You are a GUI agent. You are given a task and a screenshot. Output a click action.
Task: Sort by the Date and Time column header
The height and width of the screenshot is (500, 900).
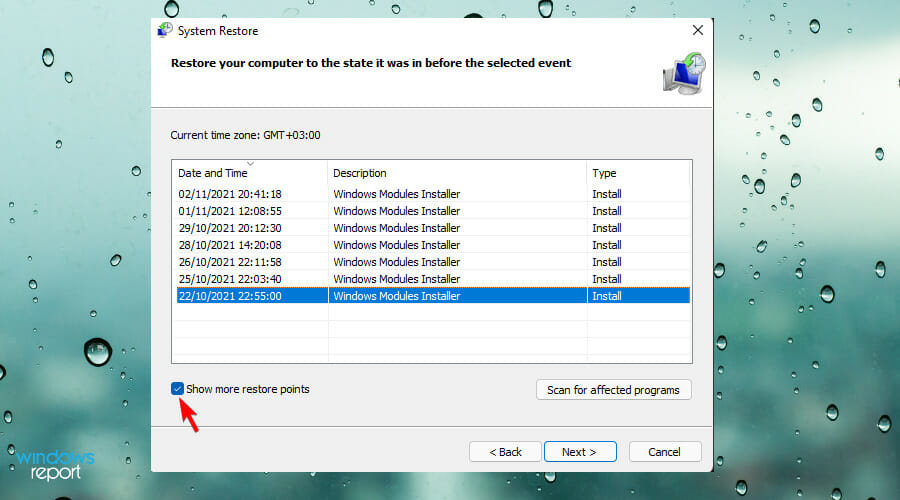click(250, 173)
